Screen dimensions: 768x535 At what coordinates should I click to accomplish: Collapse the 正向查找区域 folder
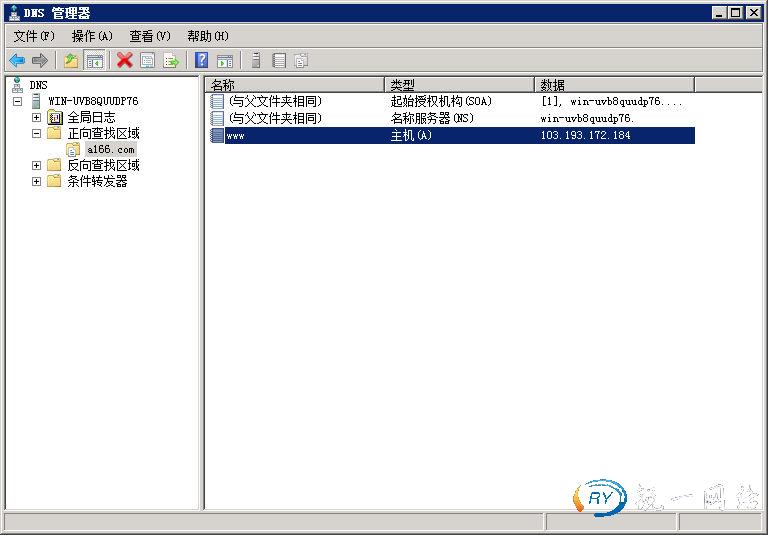point(37,134)
